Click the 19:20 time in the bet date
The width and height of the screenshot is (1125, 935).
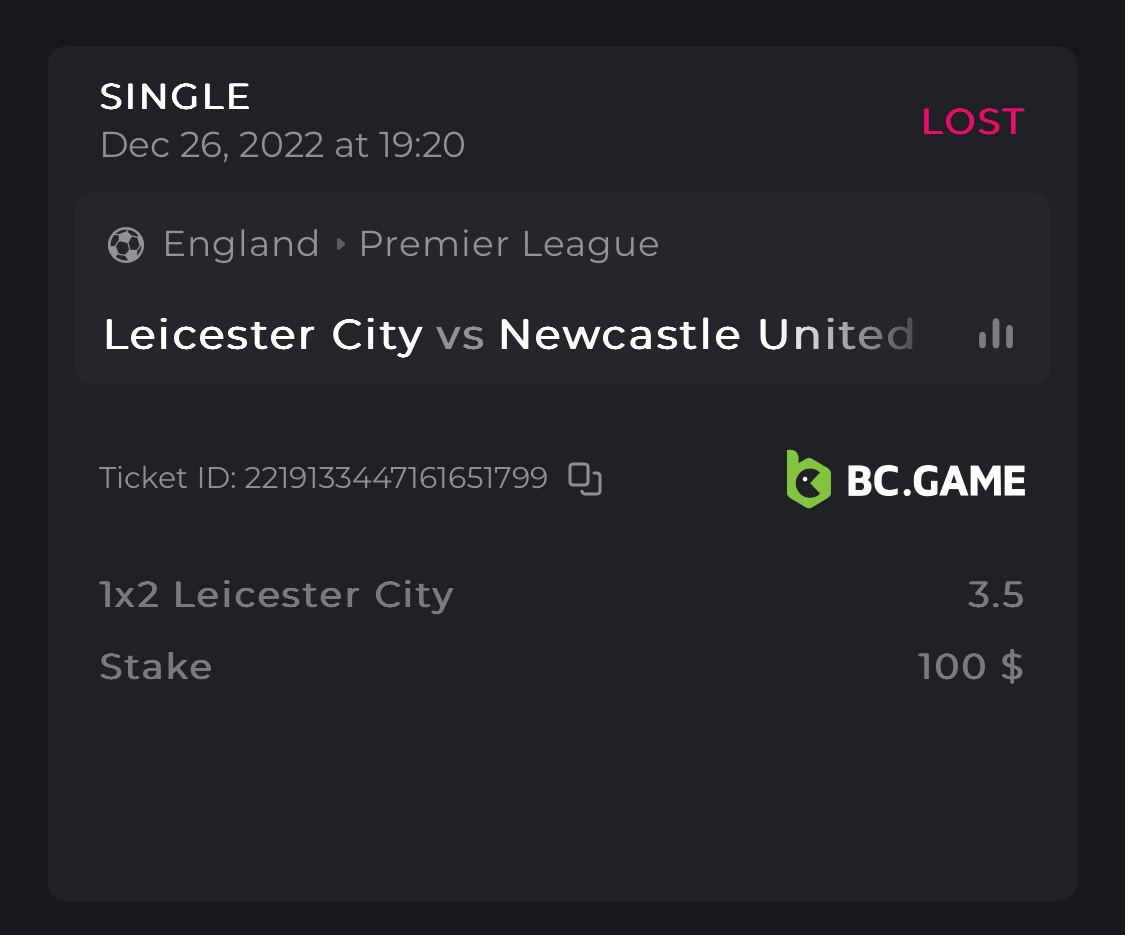421,146
